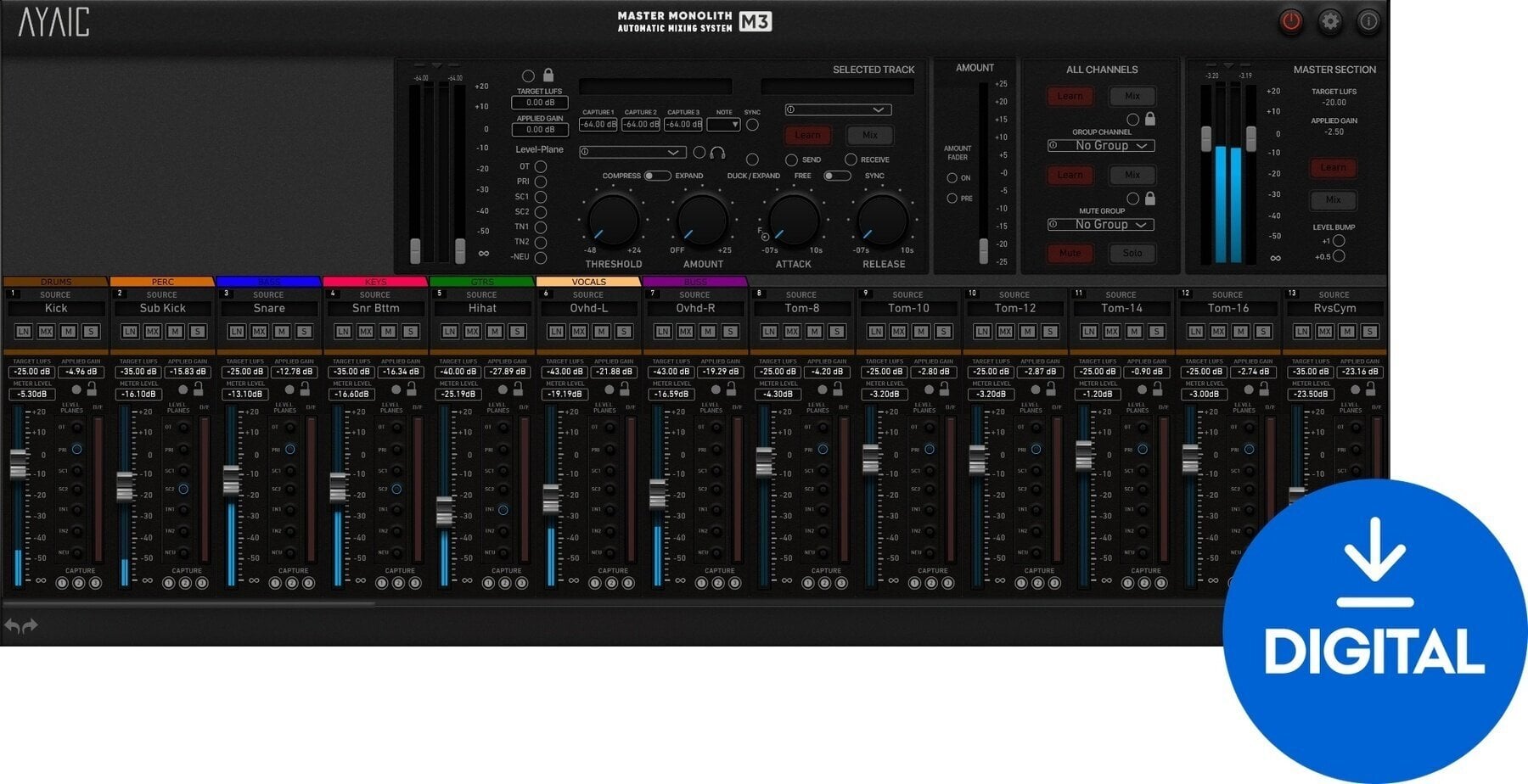
Task: Select PRI level-plane in selected track
Action: point(540,182)
